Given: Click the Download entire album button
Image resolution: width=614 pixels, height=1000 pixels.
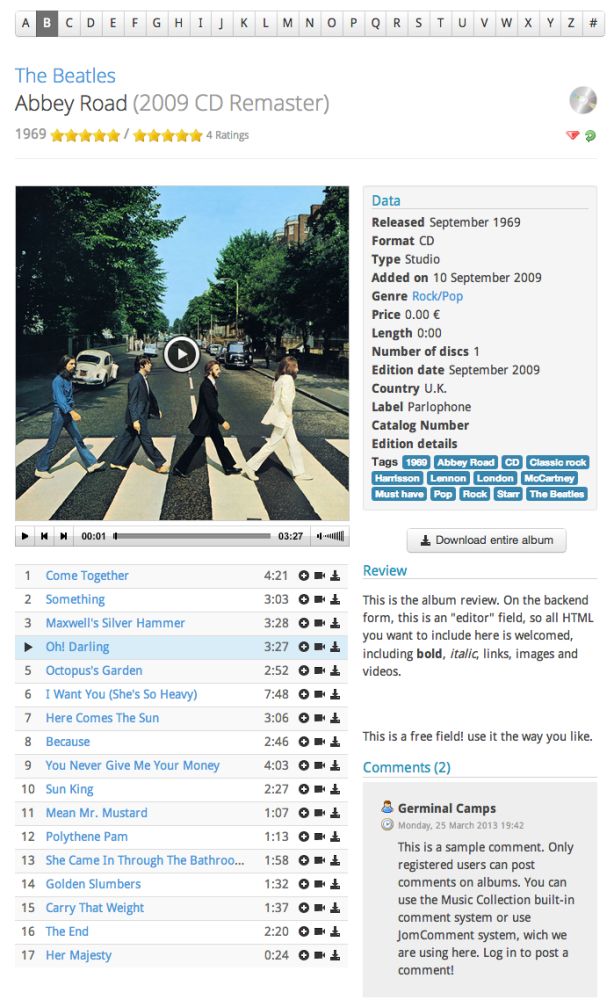Looking at the screenshot, I should (486, 540).
